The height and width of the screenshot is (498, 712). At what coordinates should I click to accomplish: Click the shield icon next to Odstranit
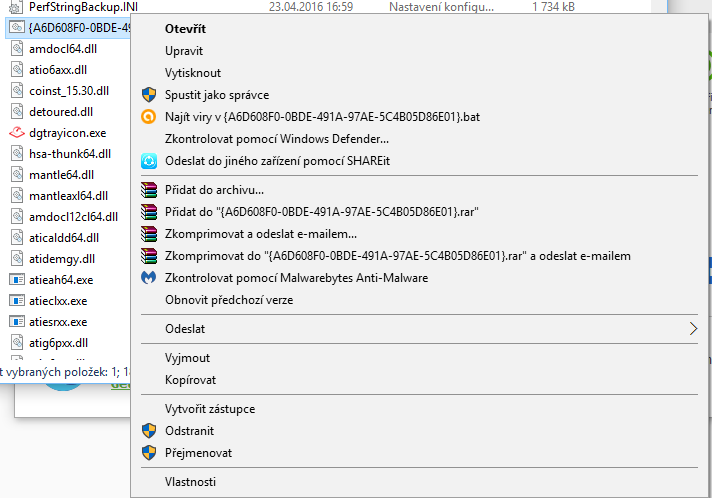click(x=149, y=431)
